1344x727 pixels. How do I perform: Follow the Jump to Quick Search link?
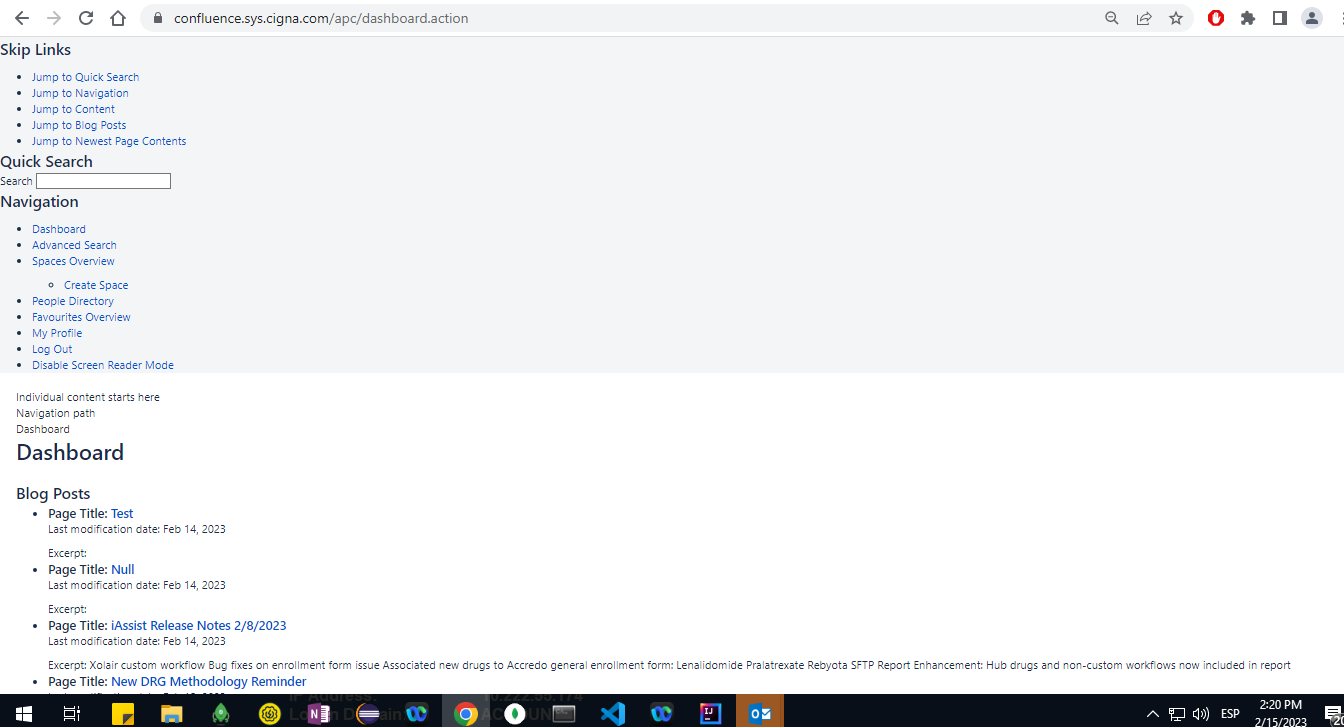[x=85, y=77]
